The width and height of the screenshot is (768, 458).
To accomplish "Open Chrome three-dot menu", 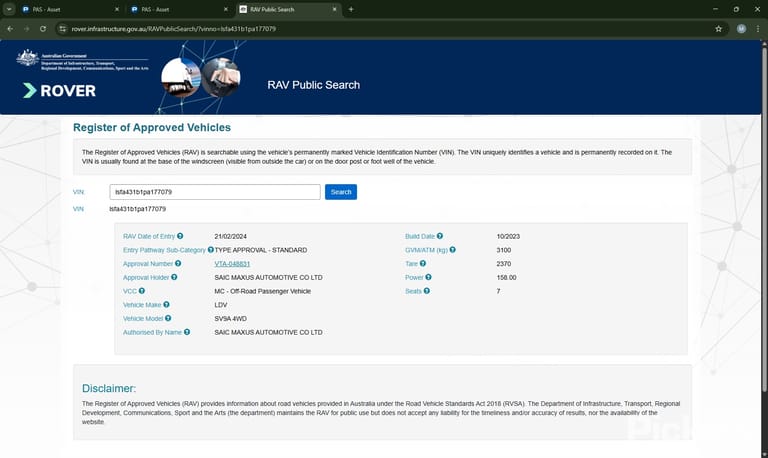I will tap(758, 29).
